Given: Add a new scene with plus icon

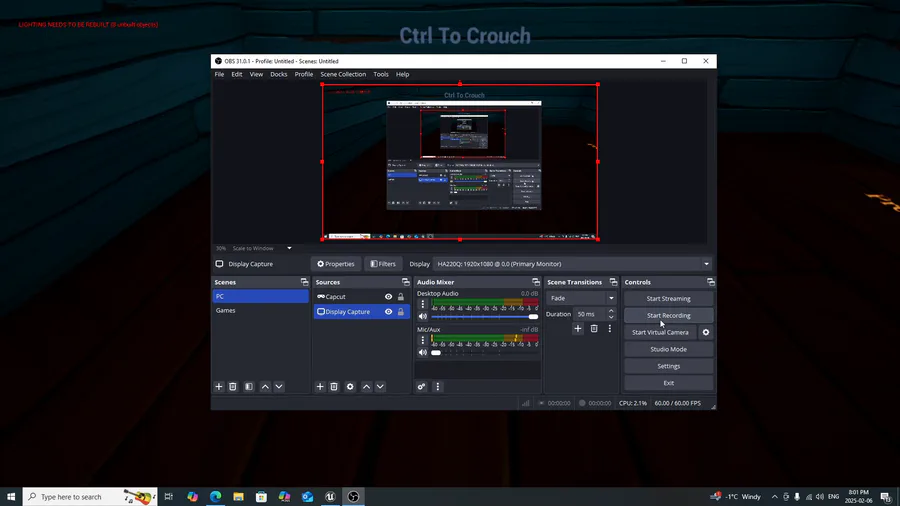Looking at the screenshot, I should point(219,387).
